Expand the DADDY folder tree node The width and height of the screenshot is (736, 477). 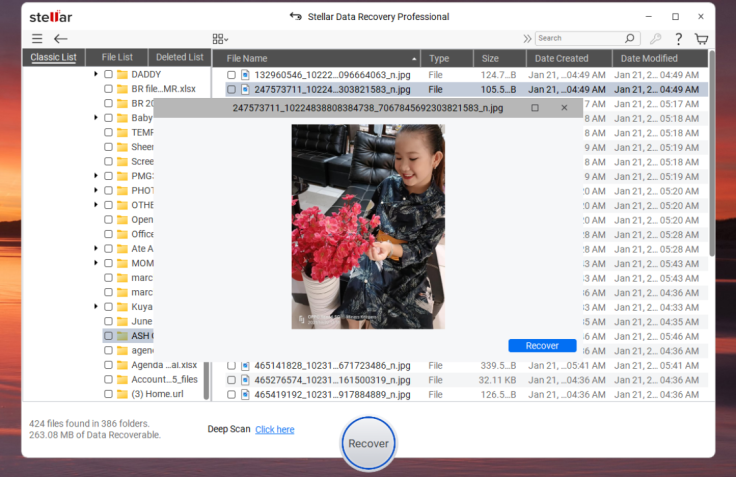pos(96,74)
